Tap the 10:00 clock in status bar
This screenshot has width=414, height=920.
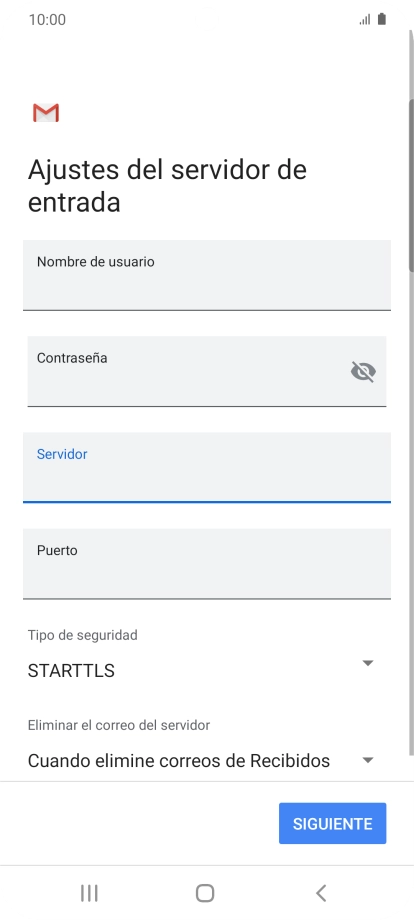coord(47,19)
